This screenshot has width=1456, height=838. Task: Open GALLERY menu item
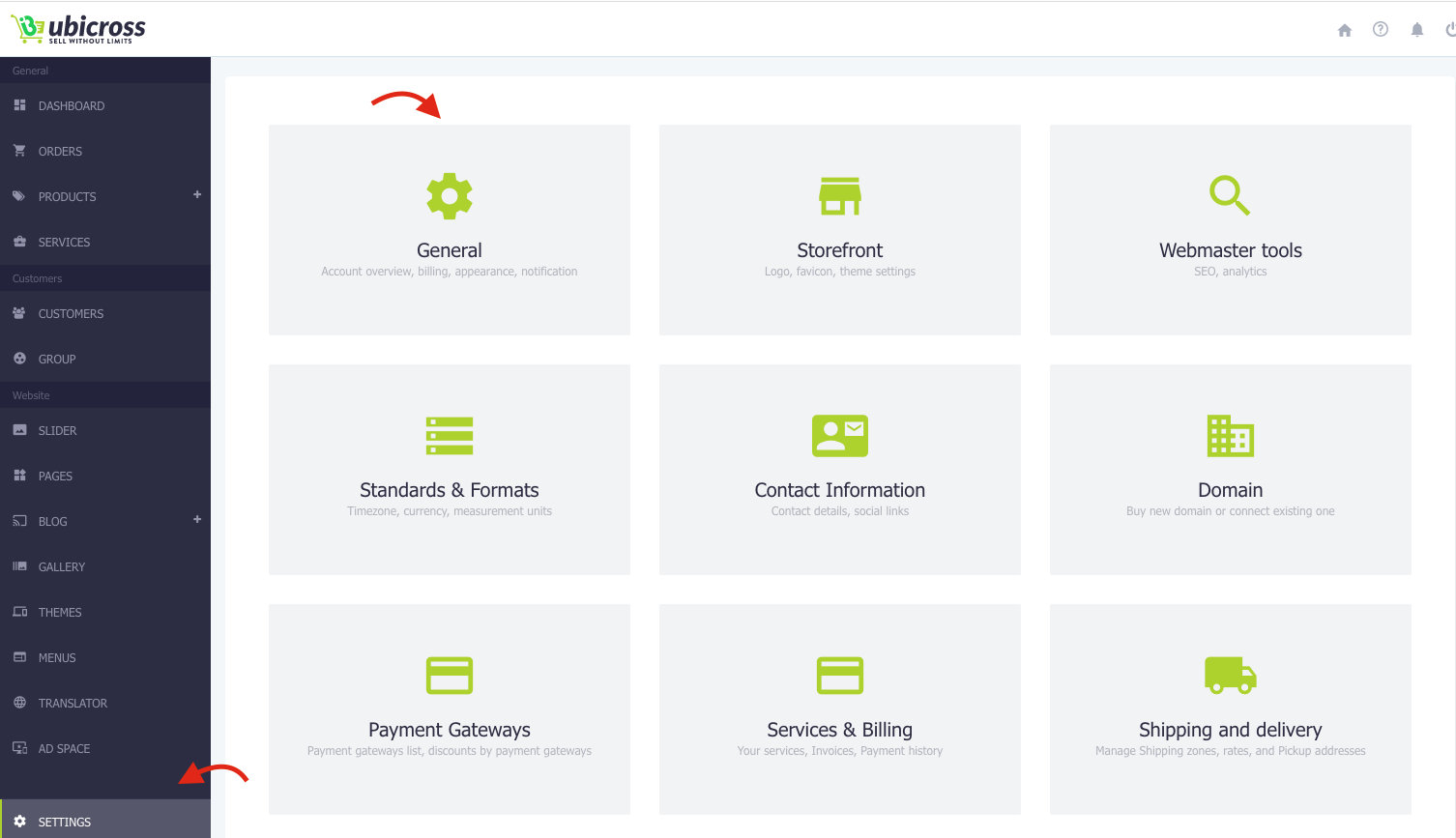pos(62,567)
